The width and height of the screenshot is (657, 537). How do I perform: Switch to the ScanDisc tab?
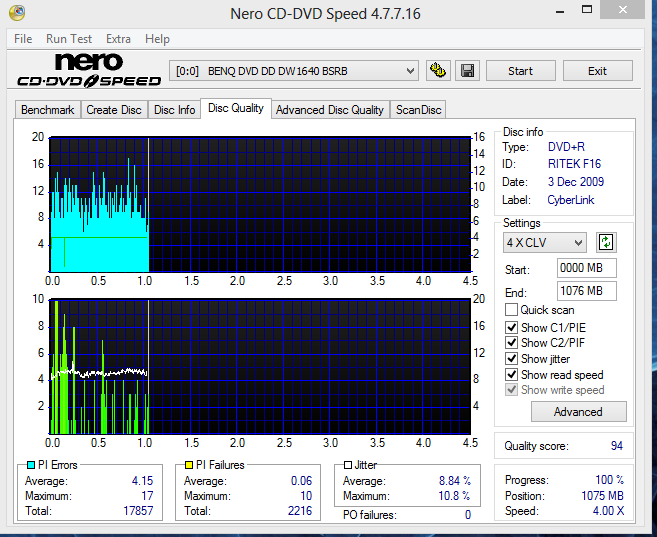click(x=419, y=110)
